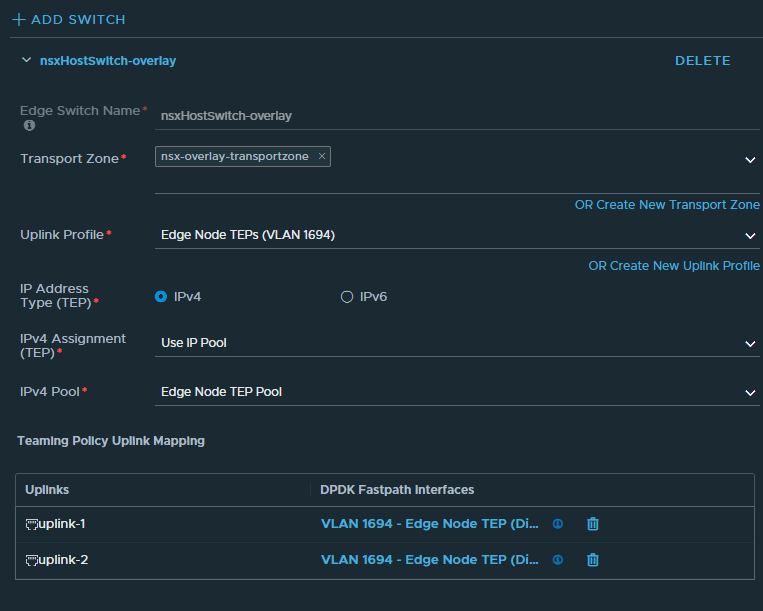Select the IPv6 address type radio button
The image size is (763, 611).
point(347,297)
